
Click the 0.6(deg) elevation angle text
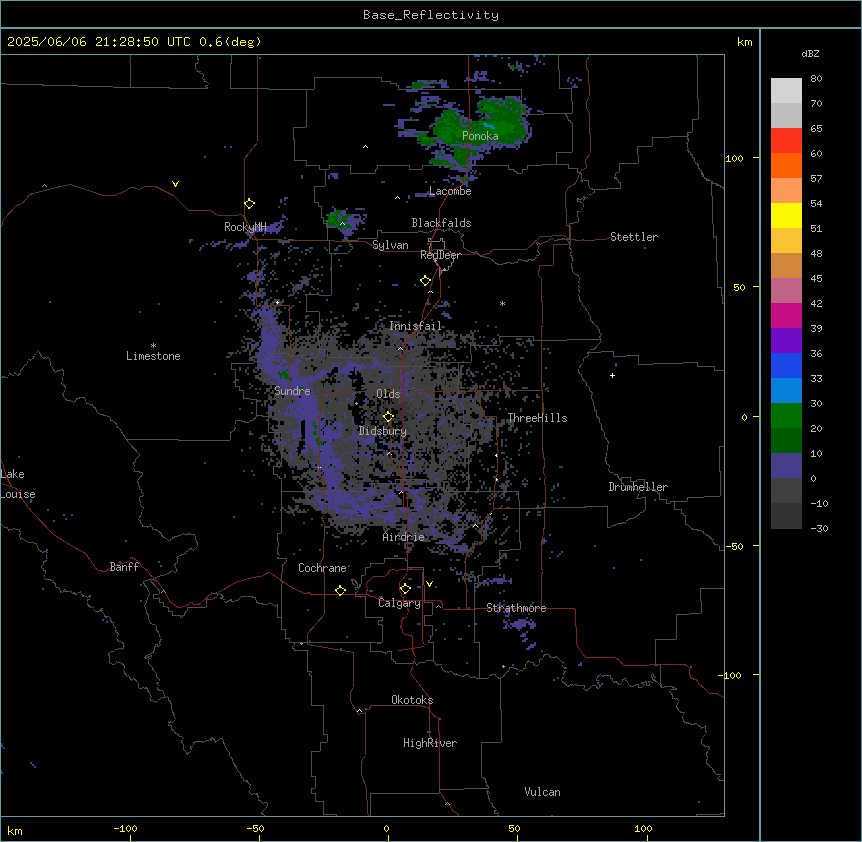230,42
